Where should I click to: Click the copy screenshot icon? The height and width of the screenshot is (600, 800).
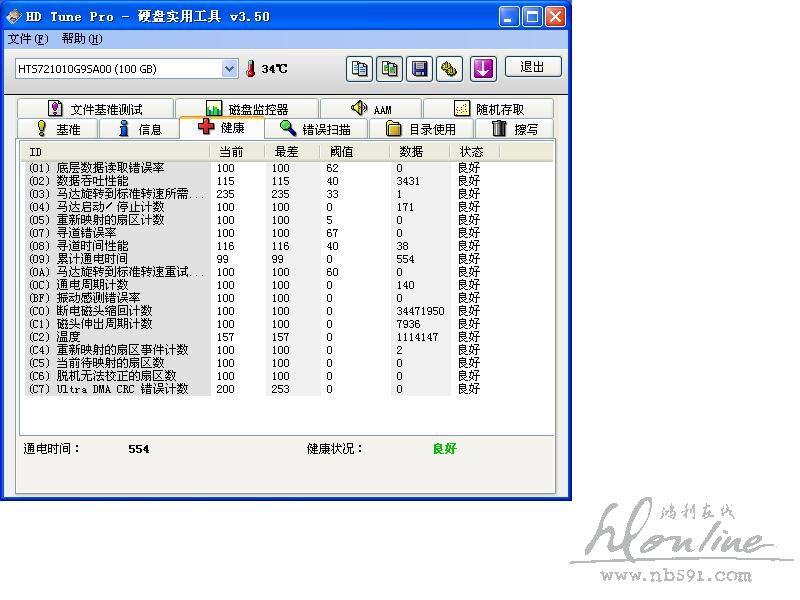click(x=389, y=69)
